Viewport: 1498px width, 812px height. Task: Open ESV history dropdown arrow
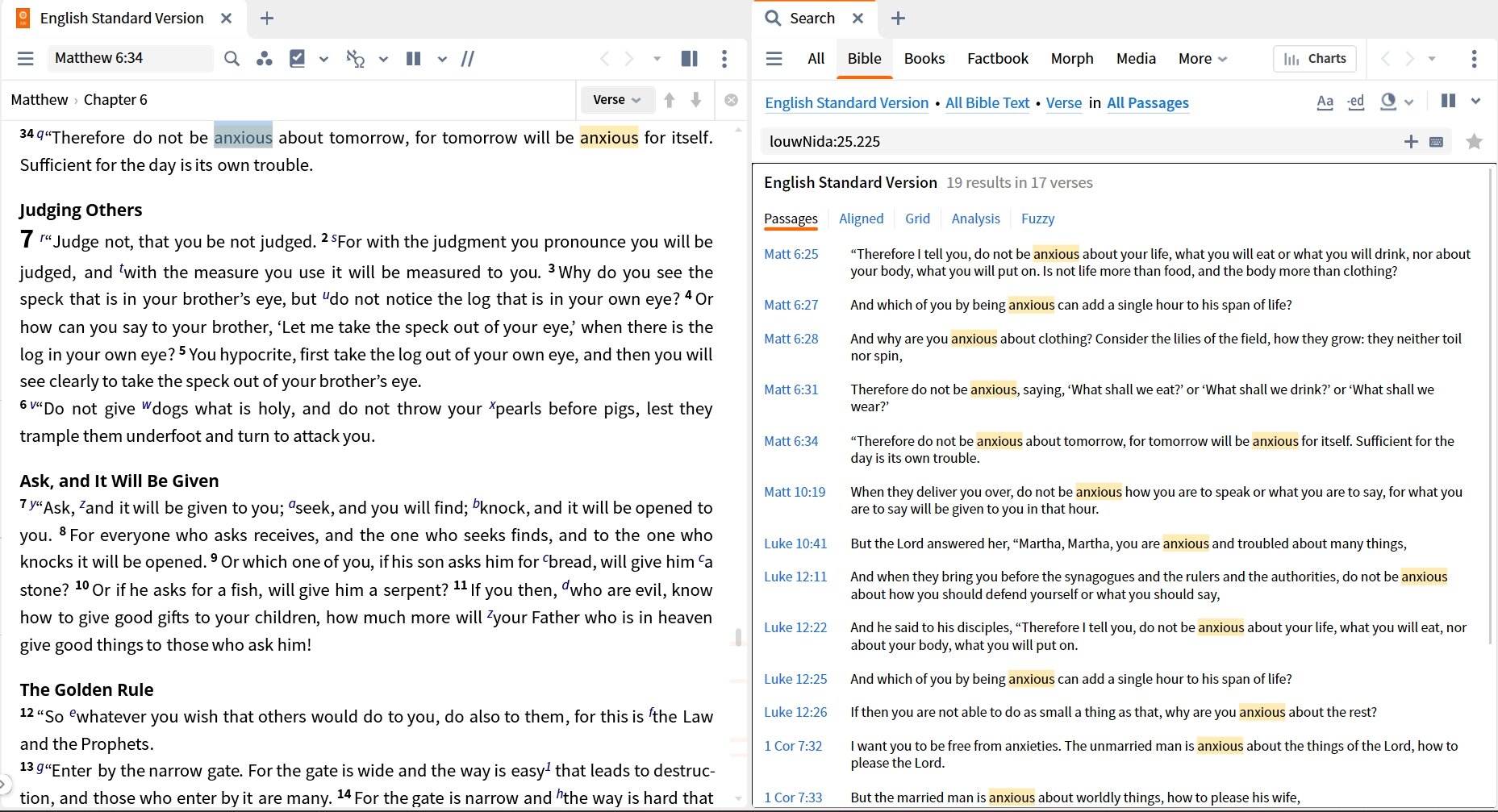coord(657,58)
